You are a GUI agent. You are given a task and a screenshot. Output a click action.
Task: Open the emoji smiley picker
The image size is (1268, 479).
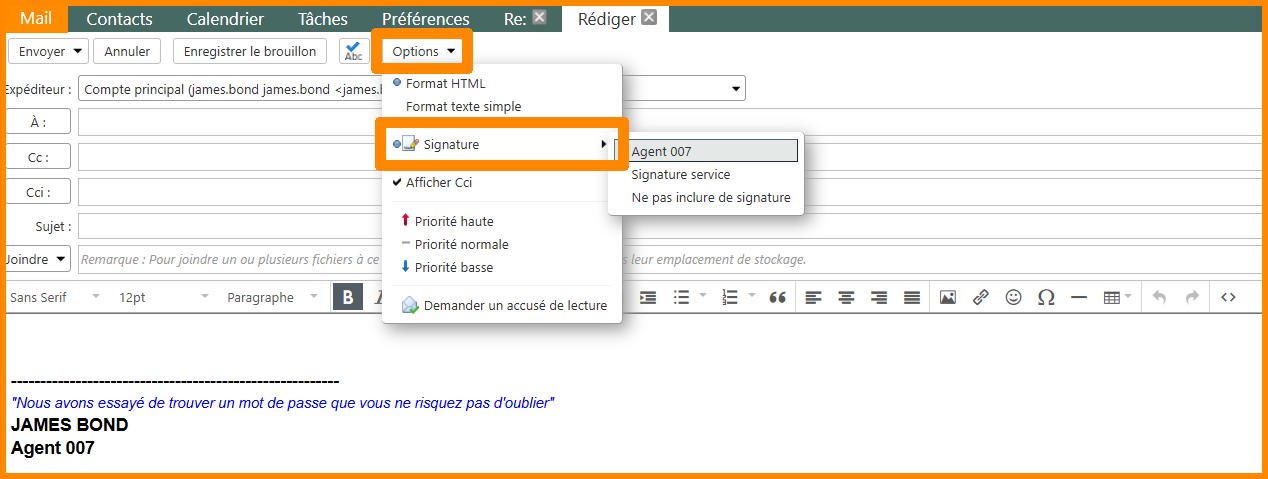1013,297
